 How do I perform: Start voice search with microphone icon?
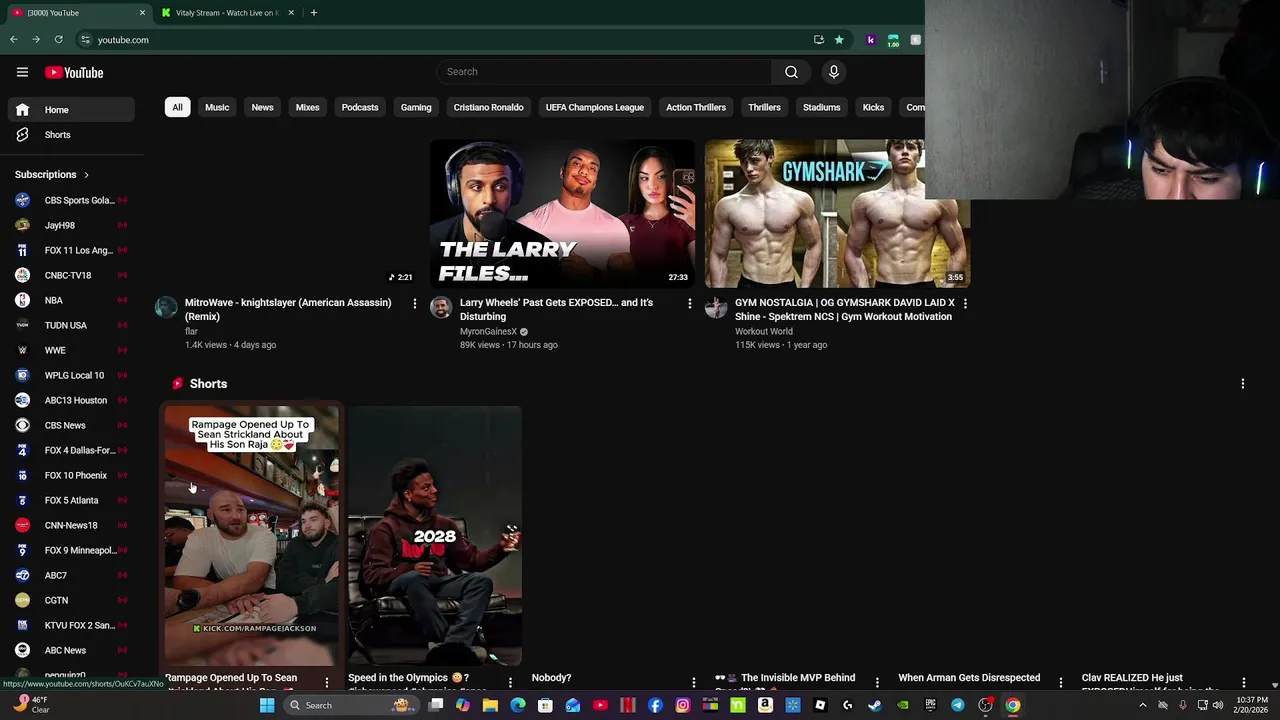(833, 72)
